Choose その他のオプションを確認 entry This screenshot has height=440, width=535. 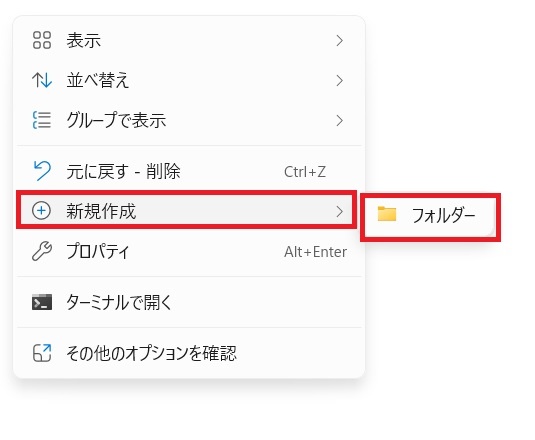pyautogui.click(x=189, y=353)
